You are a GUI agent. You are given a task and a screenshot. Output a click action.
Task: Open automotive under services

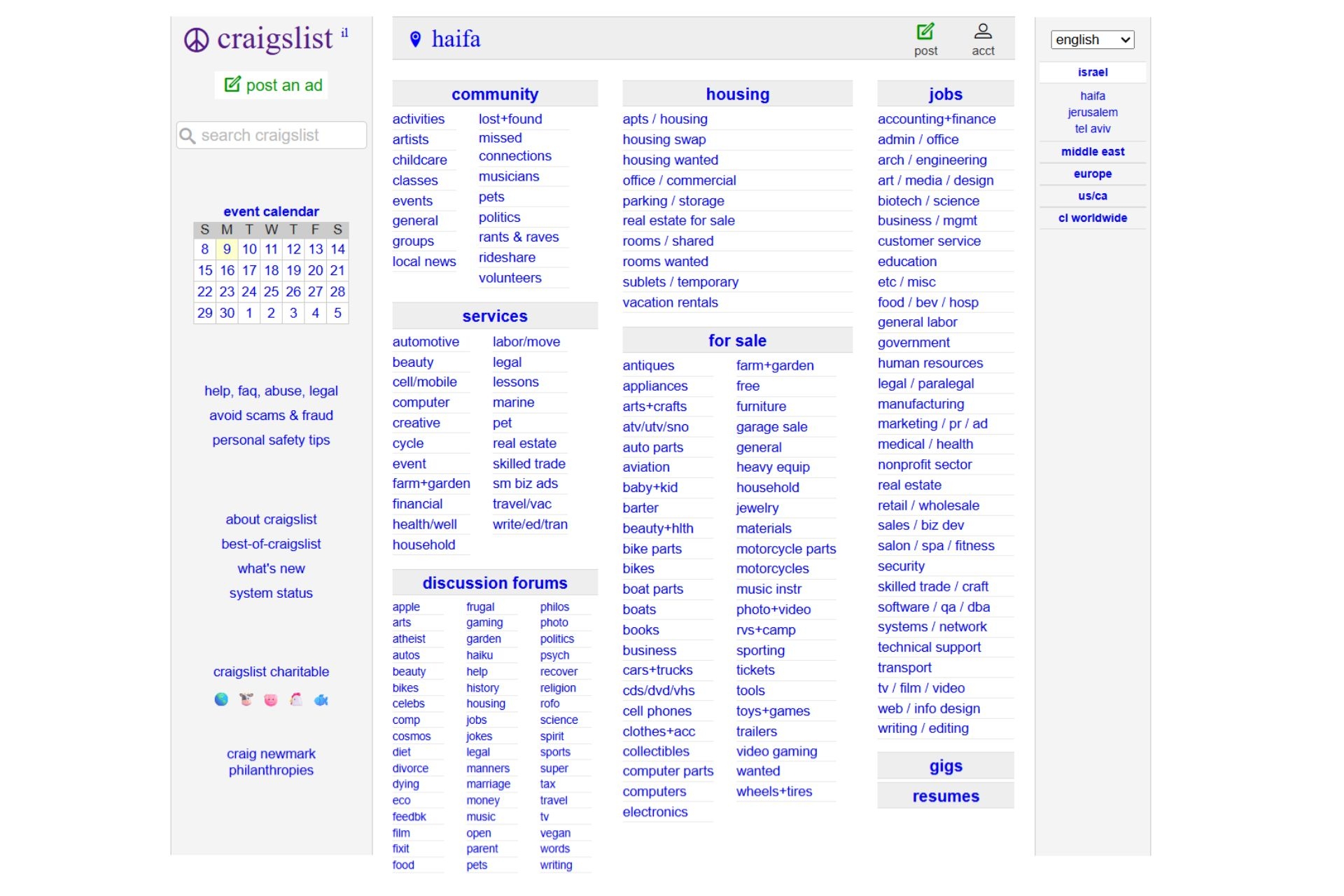click(x=426, y=342)
